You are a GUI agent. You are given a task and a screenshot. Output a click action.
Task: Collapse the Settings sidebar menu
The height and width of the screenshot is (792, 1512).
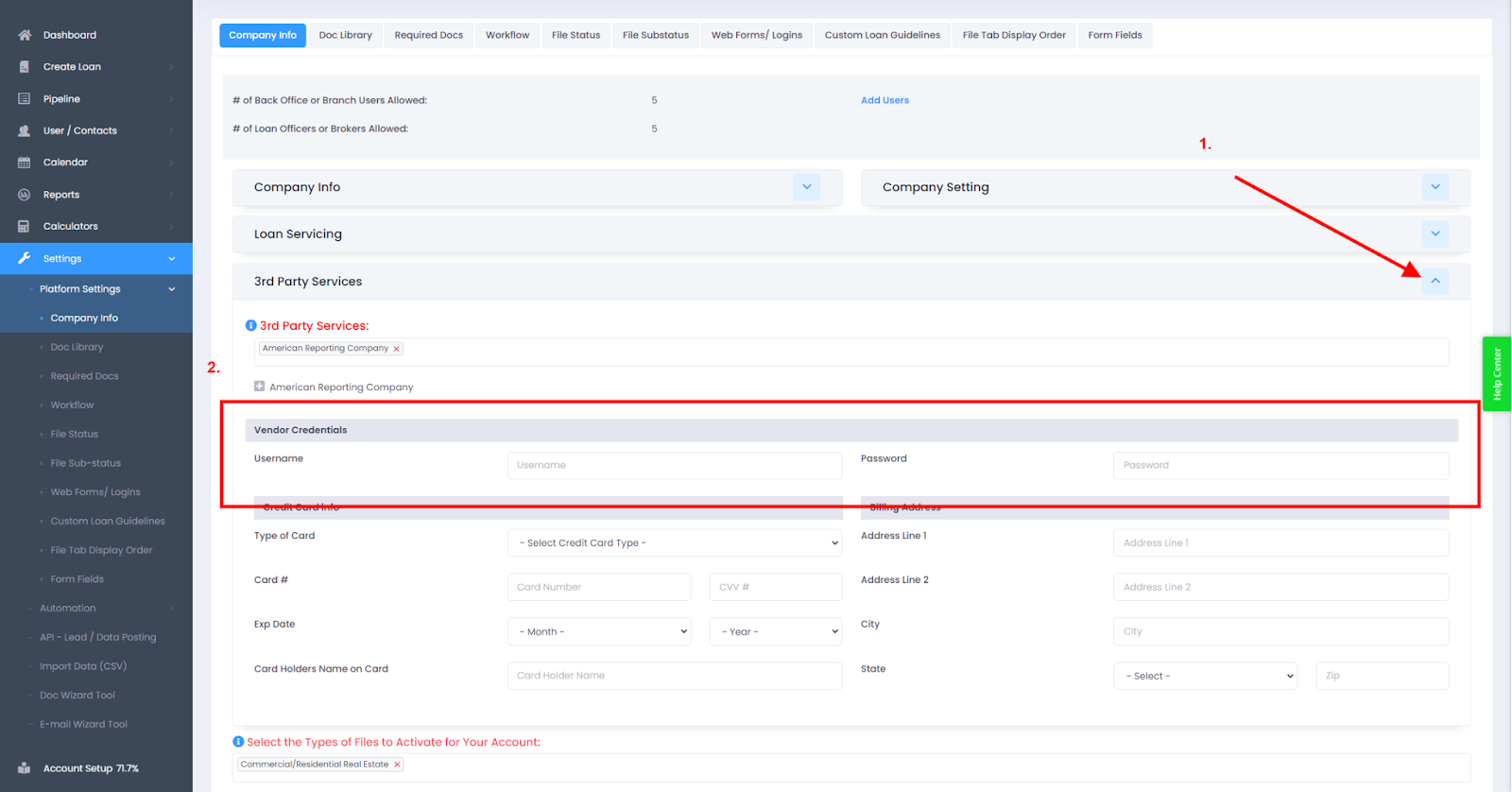pyautogui.click(x=172, y=259)
